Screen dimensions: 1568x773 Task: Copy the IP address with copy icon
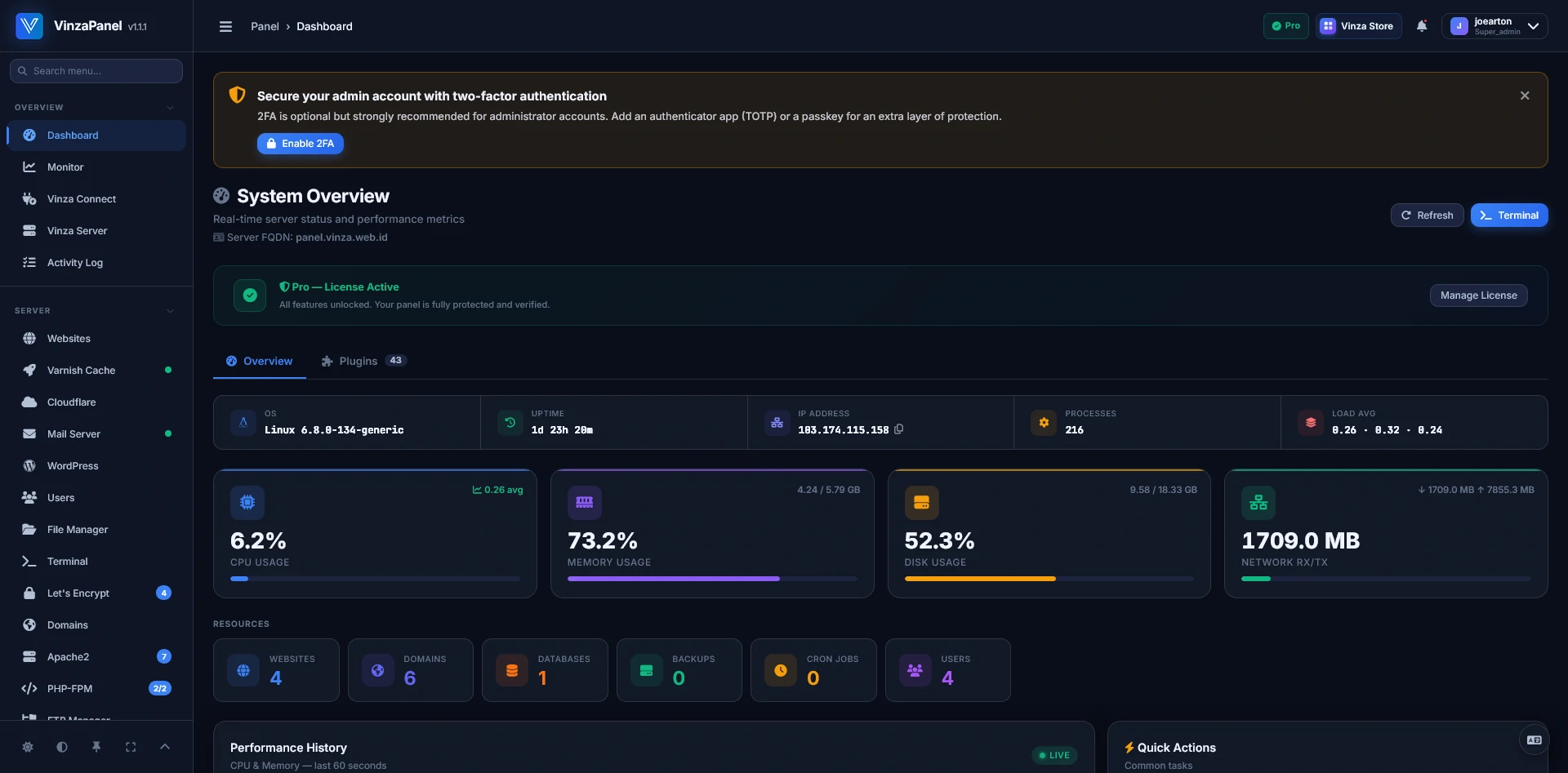(x=898, y=429)
